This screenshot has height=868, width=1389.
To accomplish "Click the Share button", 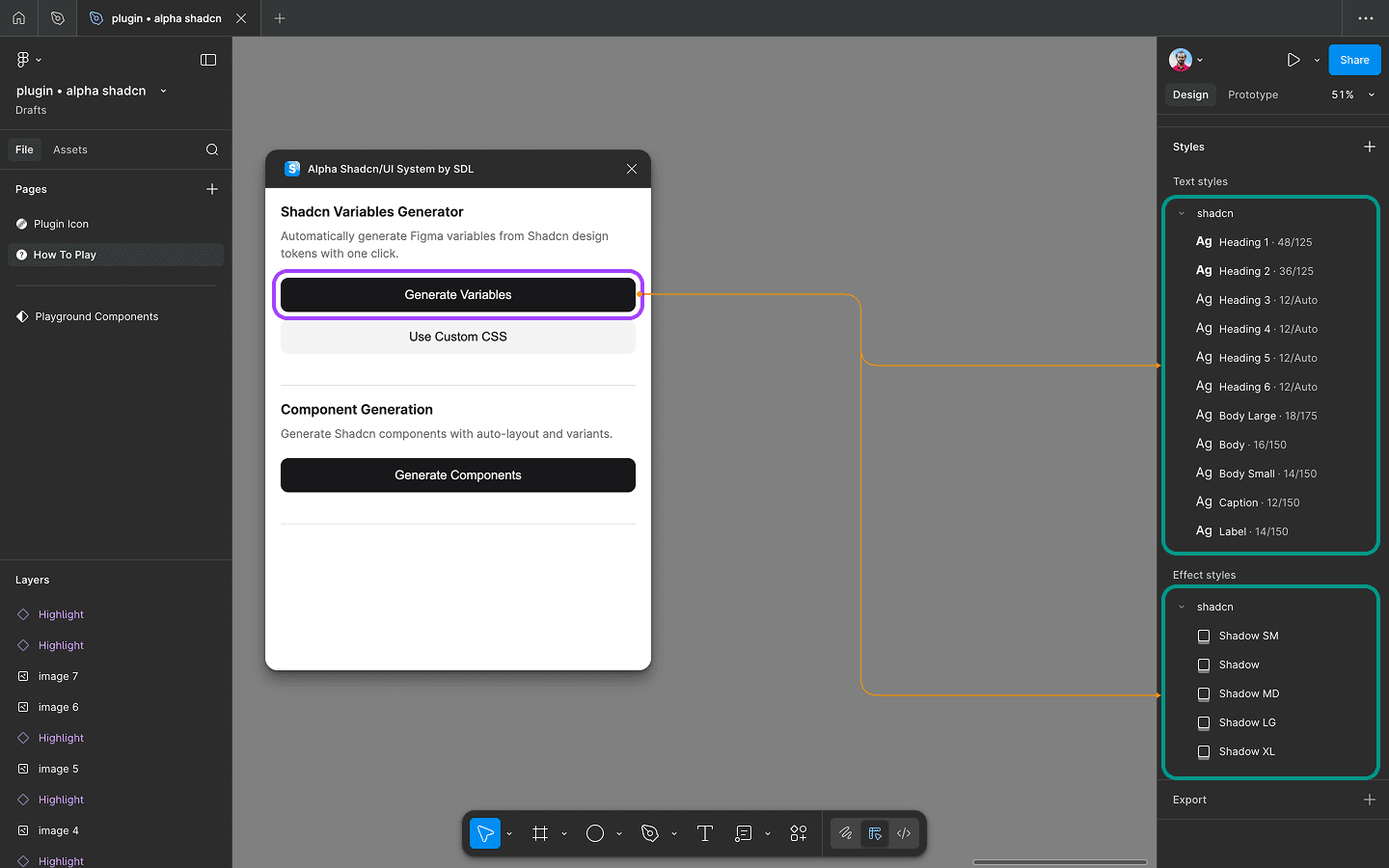I will (1354, 59).
